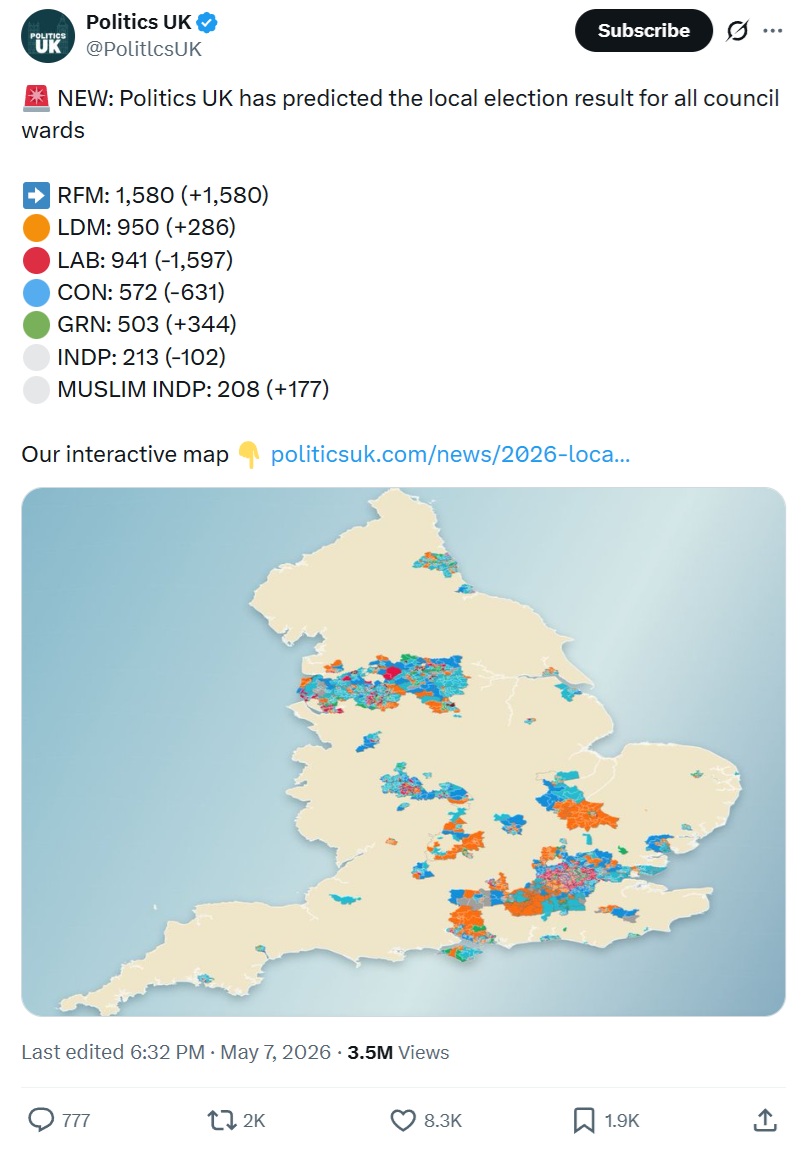Screen dimensions: 807x1149
Task: Reply using the comment bubble icon
Action: [41, 1120]
